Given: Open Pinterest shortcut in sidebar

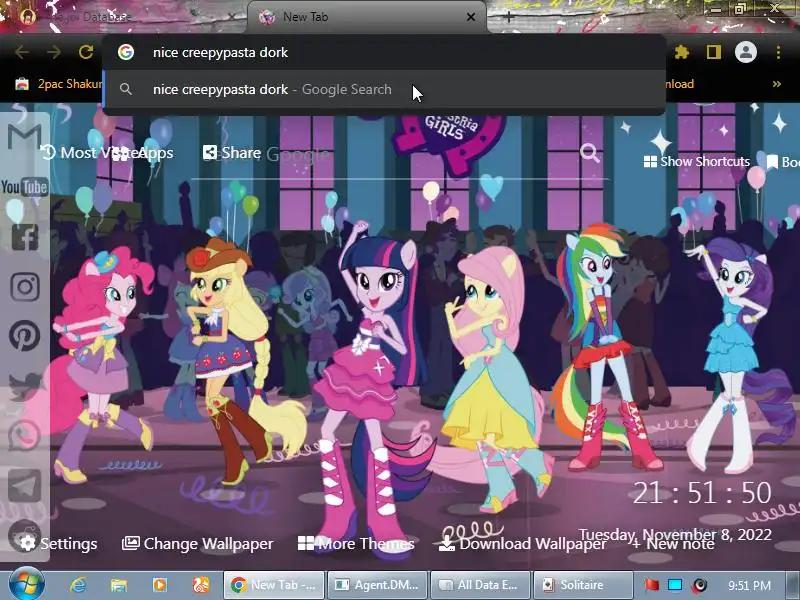Looking at the screenshot, I should (x=24, y=336).
